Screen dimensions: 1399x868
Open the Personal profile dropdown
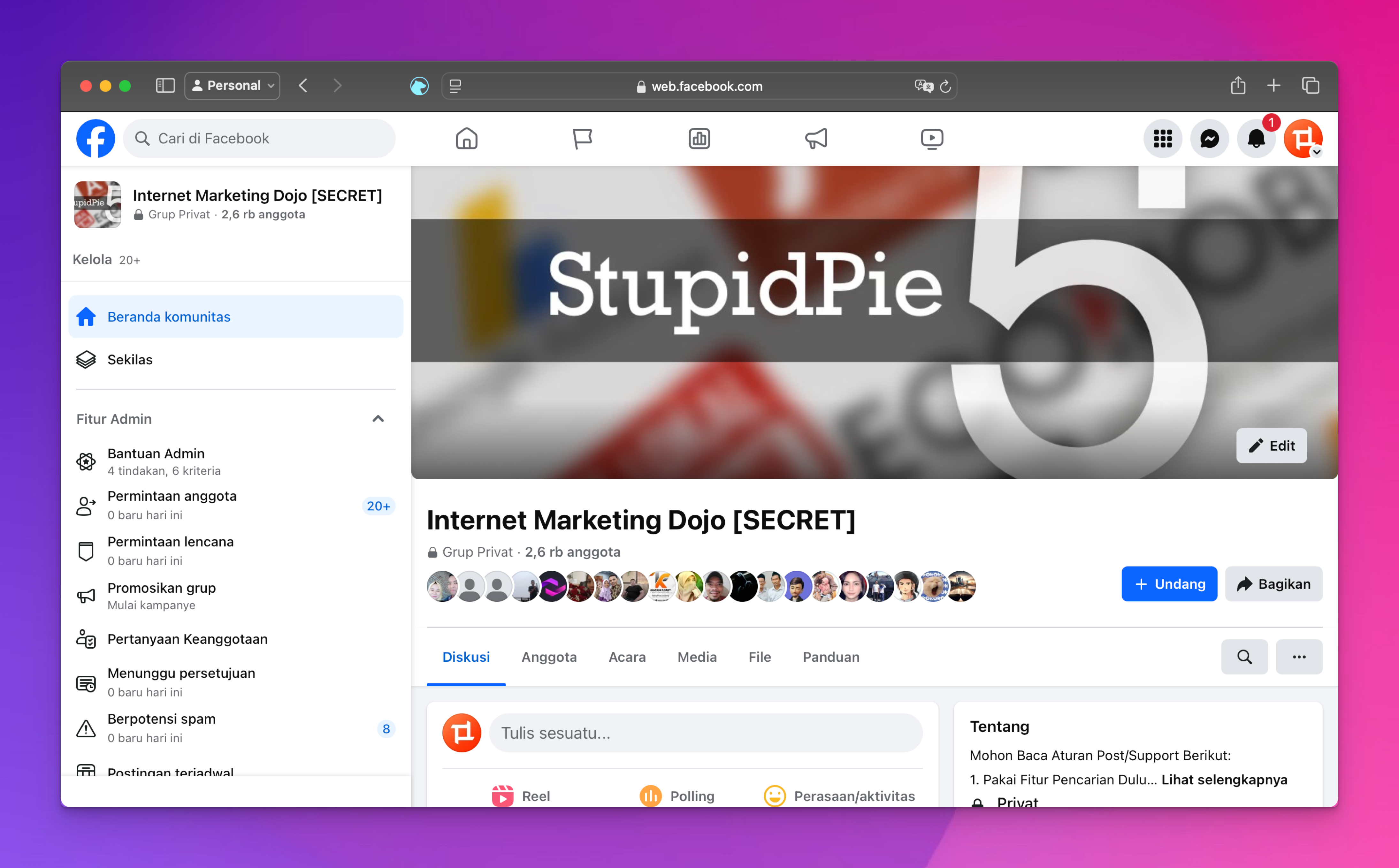(x=233, y=86)
